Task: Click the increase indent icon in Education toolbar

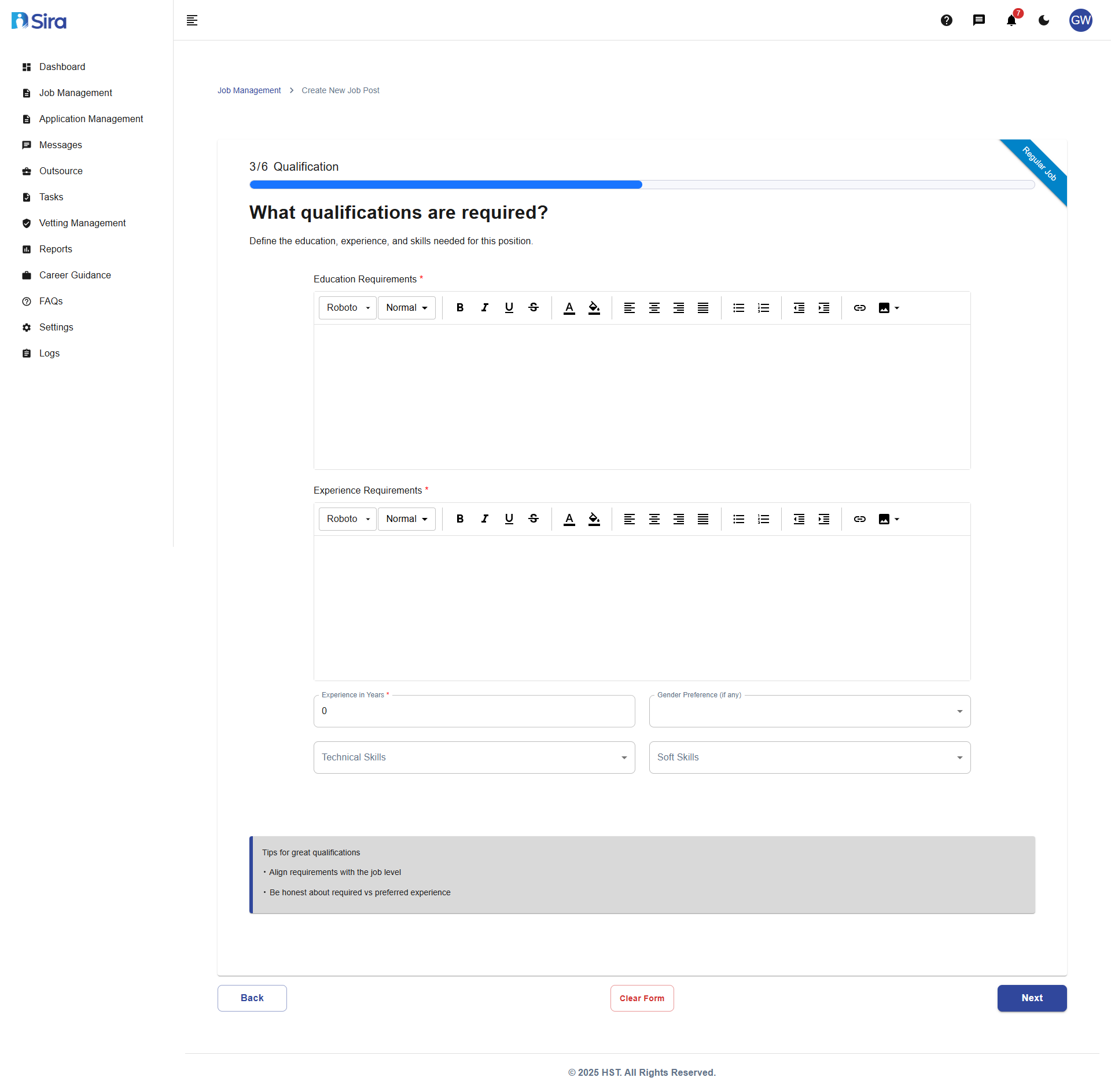Action: (x=824, y=307)
